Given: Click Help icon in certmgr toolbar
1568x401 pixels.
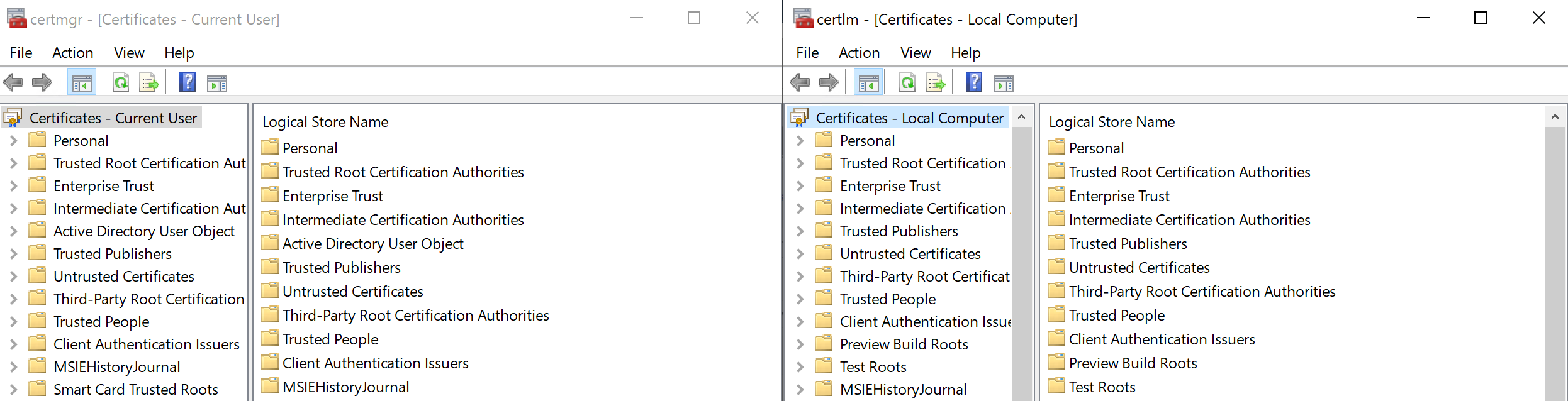Looking at the screenshot, I should [188, 82].
